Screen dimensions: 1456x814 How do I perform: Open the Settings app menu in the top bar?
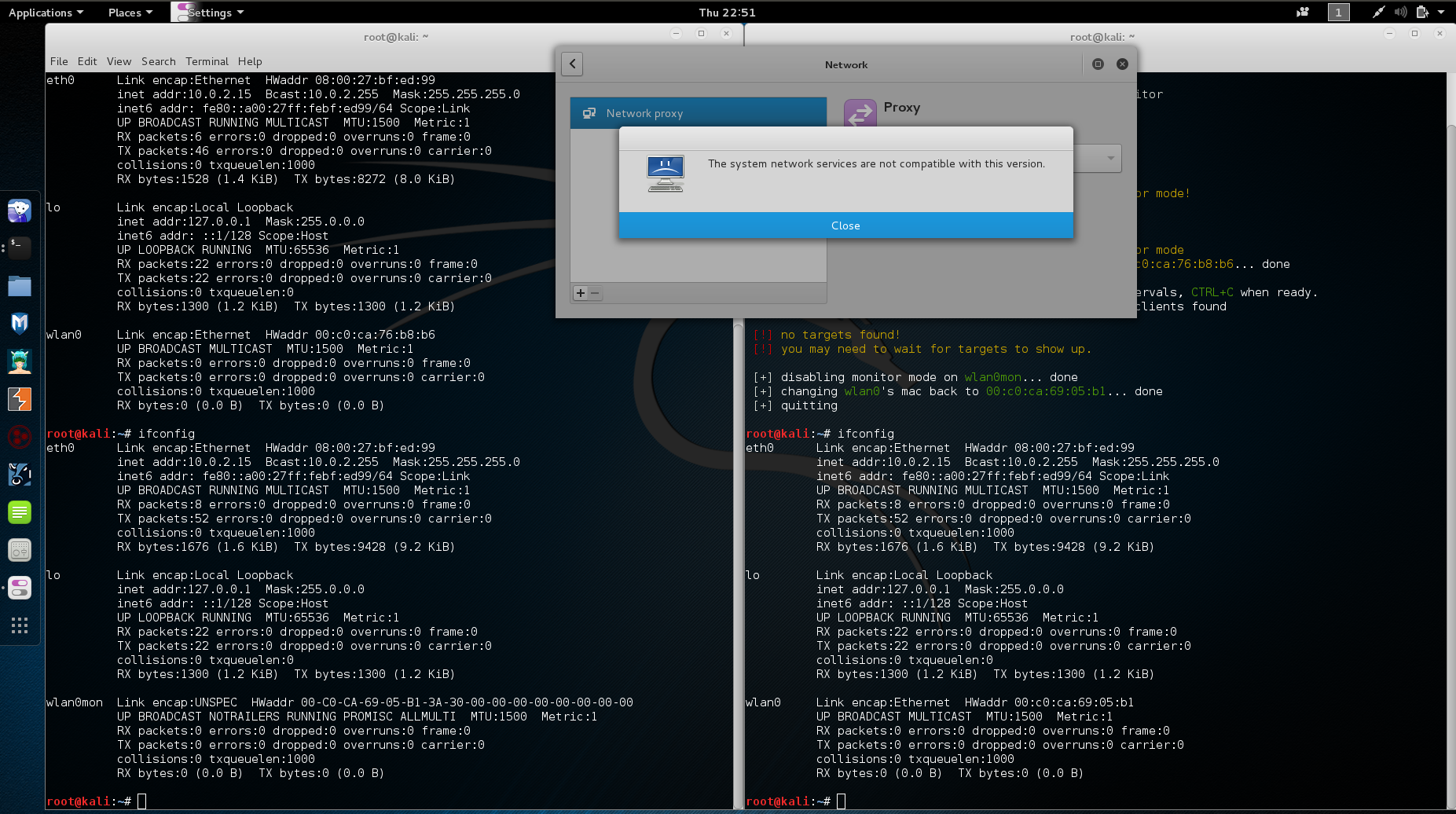211,13
